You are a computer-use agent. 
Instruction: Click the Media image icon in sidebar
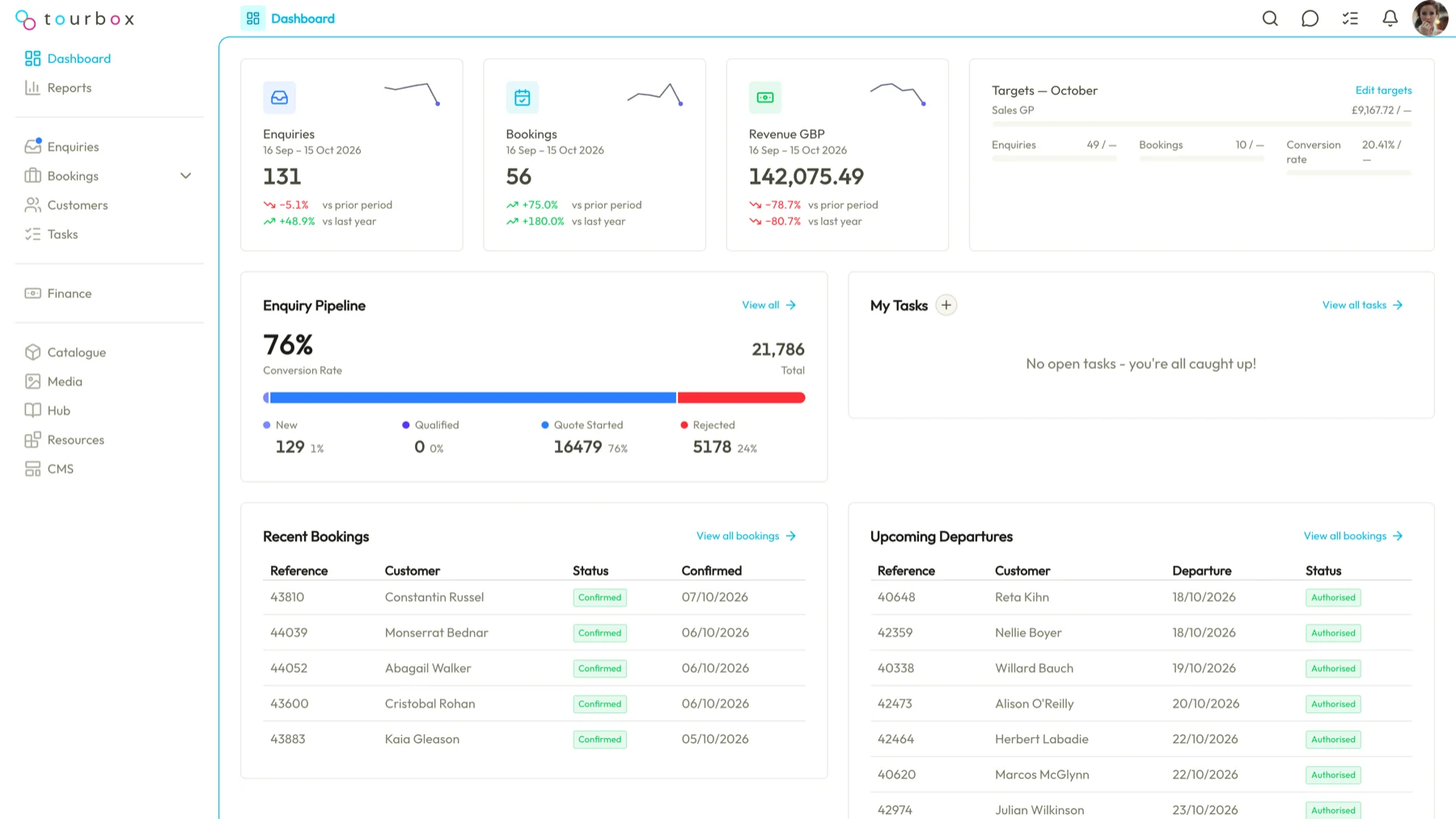pyautogui.click(x=32, y=381)
